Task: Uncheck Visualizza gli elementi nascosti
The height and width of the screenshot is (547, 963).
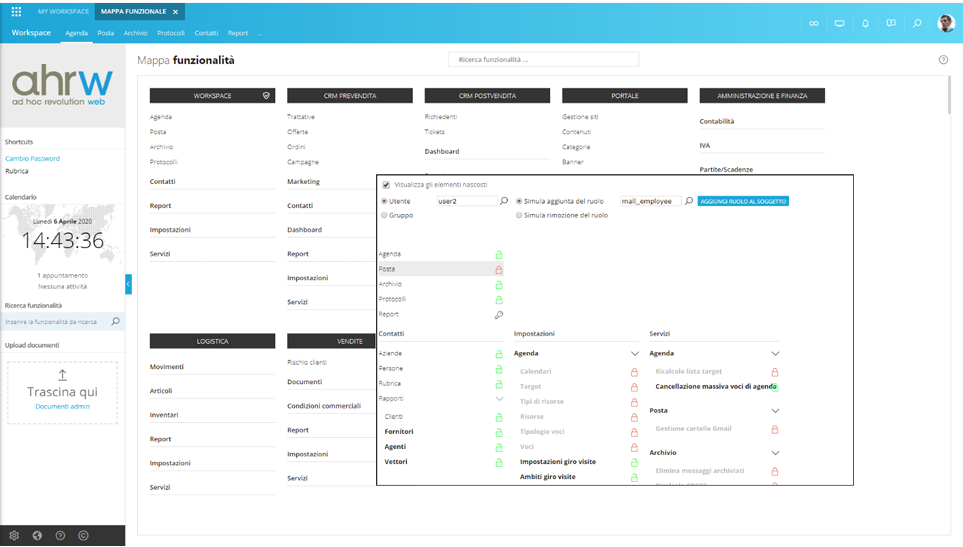Action: coord(387,185)
